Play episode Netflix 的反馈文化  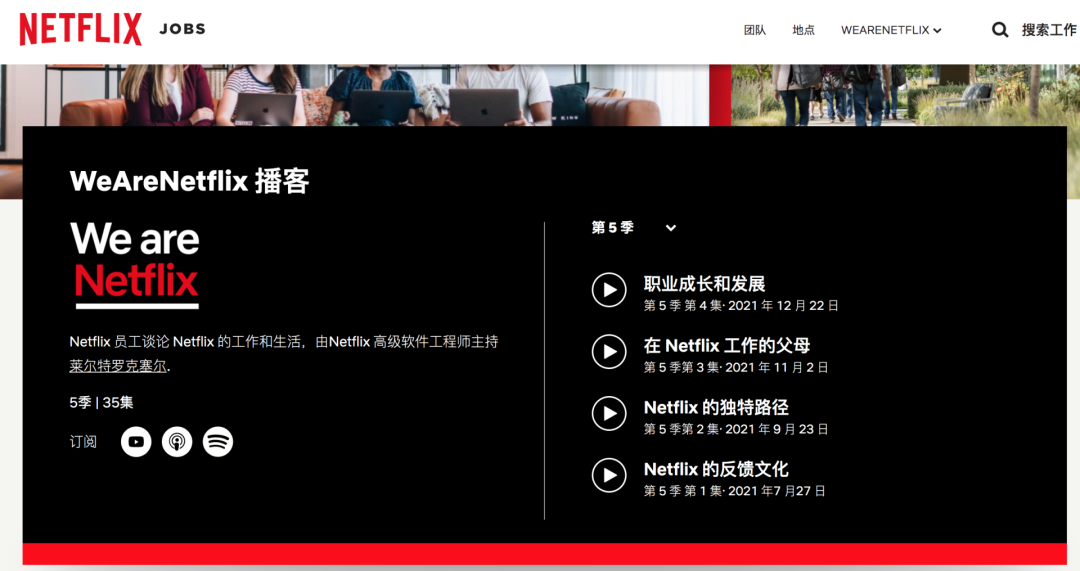(609, 475)
